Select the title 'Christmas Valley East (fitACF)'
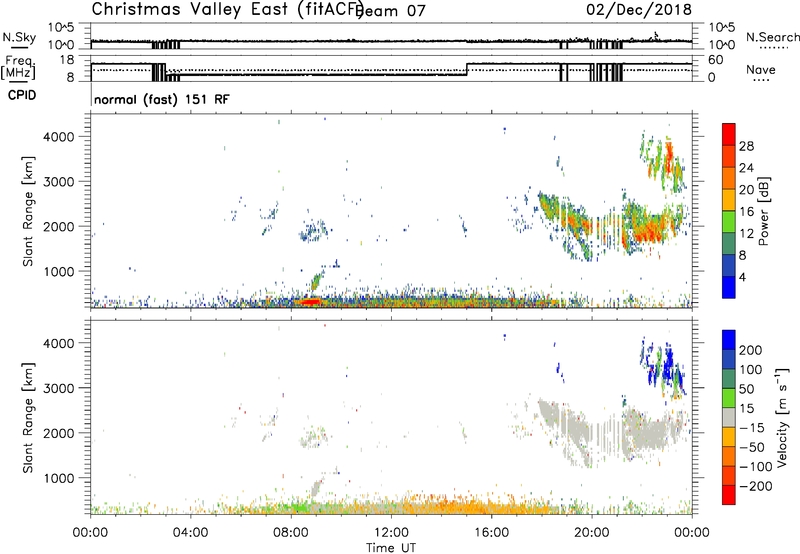800x554 pixels. pyautogui.click(x=227, y=9)
